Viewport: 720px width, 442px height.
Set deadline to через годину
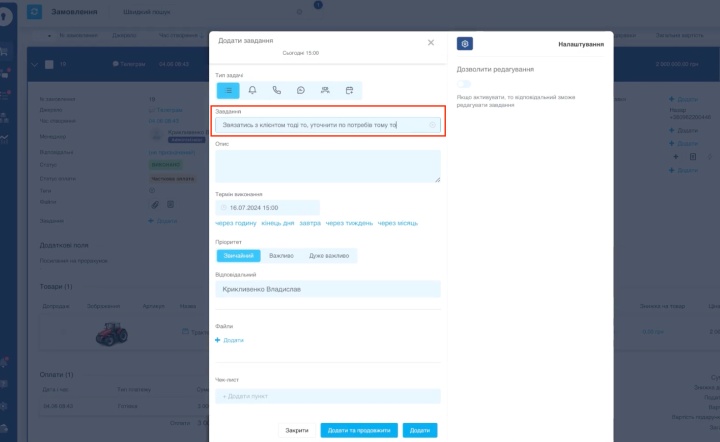coord(236,223)
